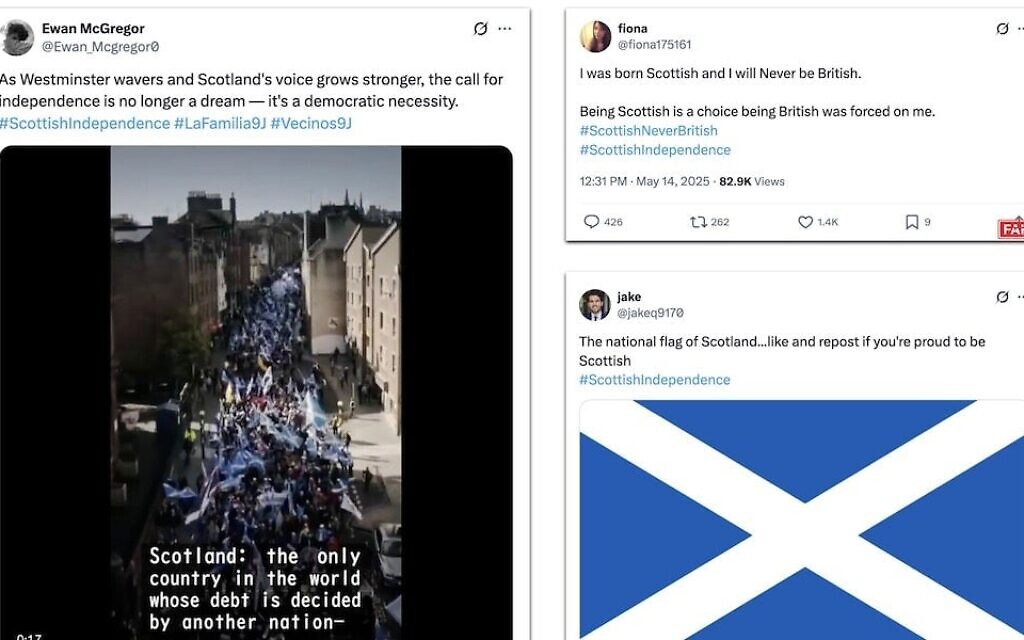Bookmark fiona's post
The width and height of the screenshot is (1024, 640).
(912, 222)
